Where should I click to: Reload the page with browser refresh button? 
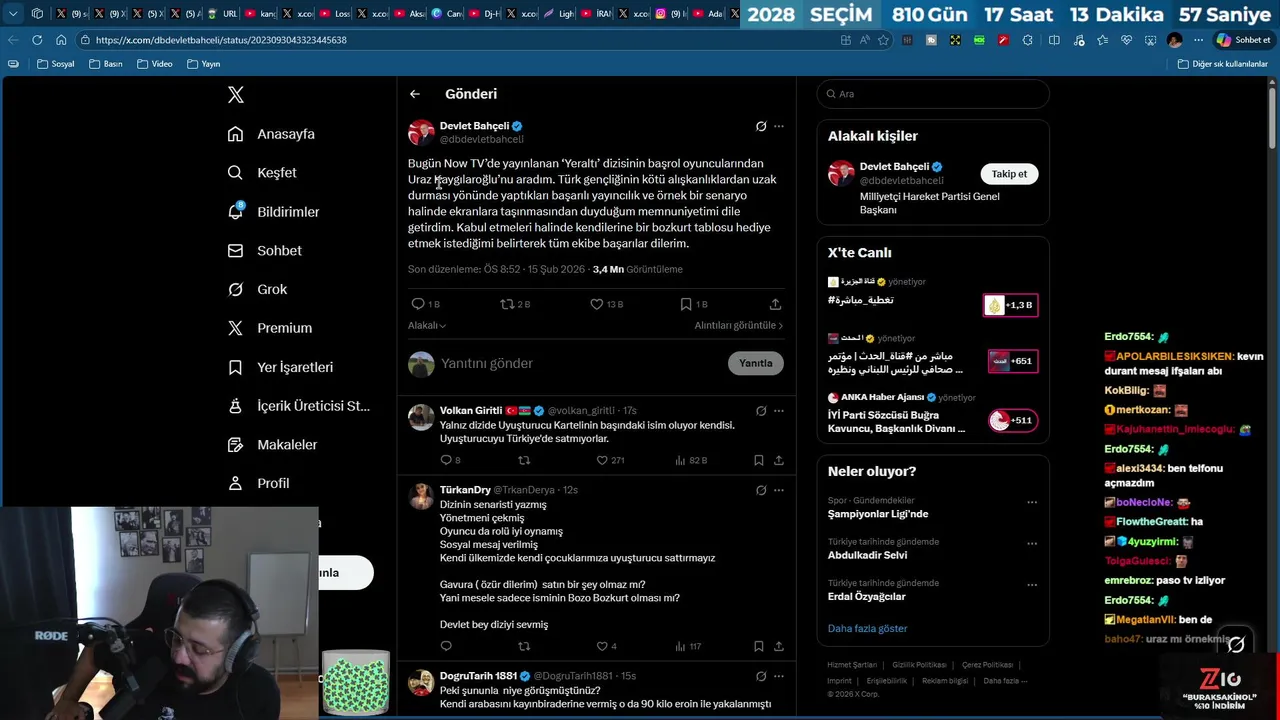point(37,40)
